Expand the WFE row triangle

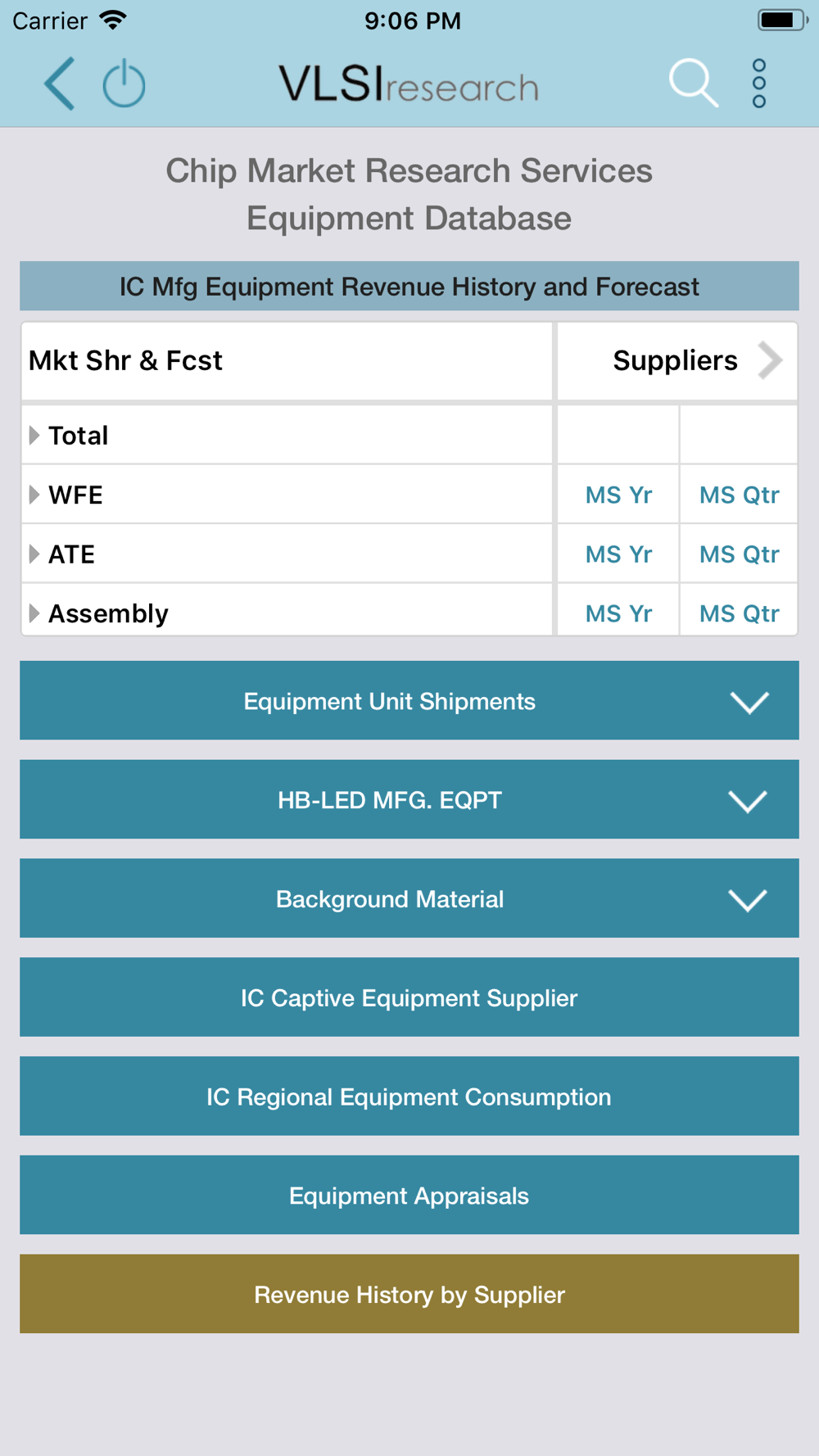point(34,495)
